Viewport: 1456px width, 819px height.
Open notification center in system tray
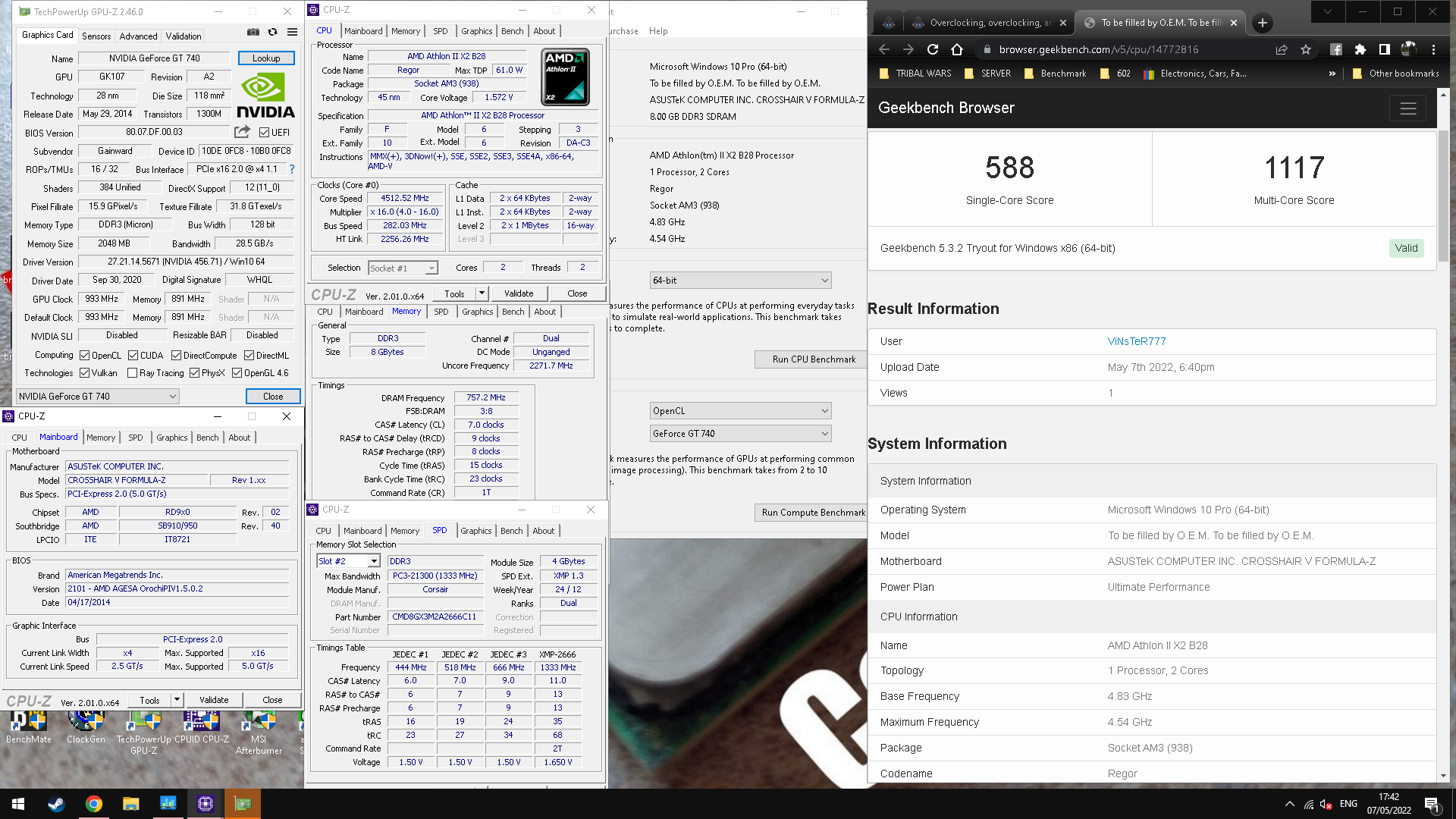[x=1432, y=804]
